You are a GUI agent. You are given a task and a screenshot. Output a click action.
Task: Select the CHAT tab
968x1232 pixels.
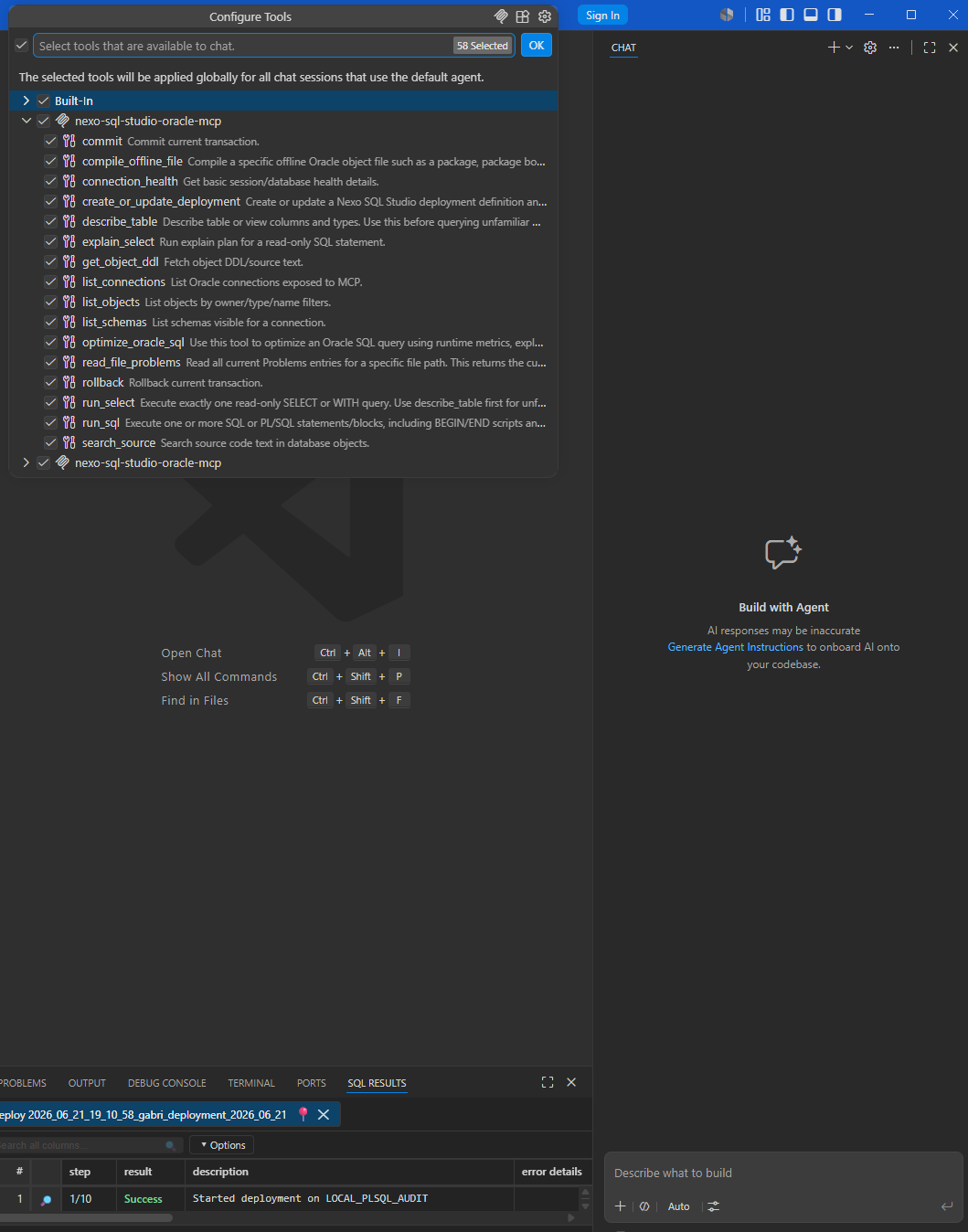pos(623,48)
